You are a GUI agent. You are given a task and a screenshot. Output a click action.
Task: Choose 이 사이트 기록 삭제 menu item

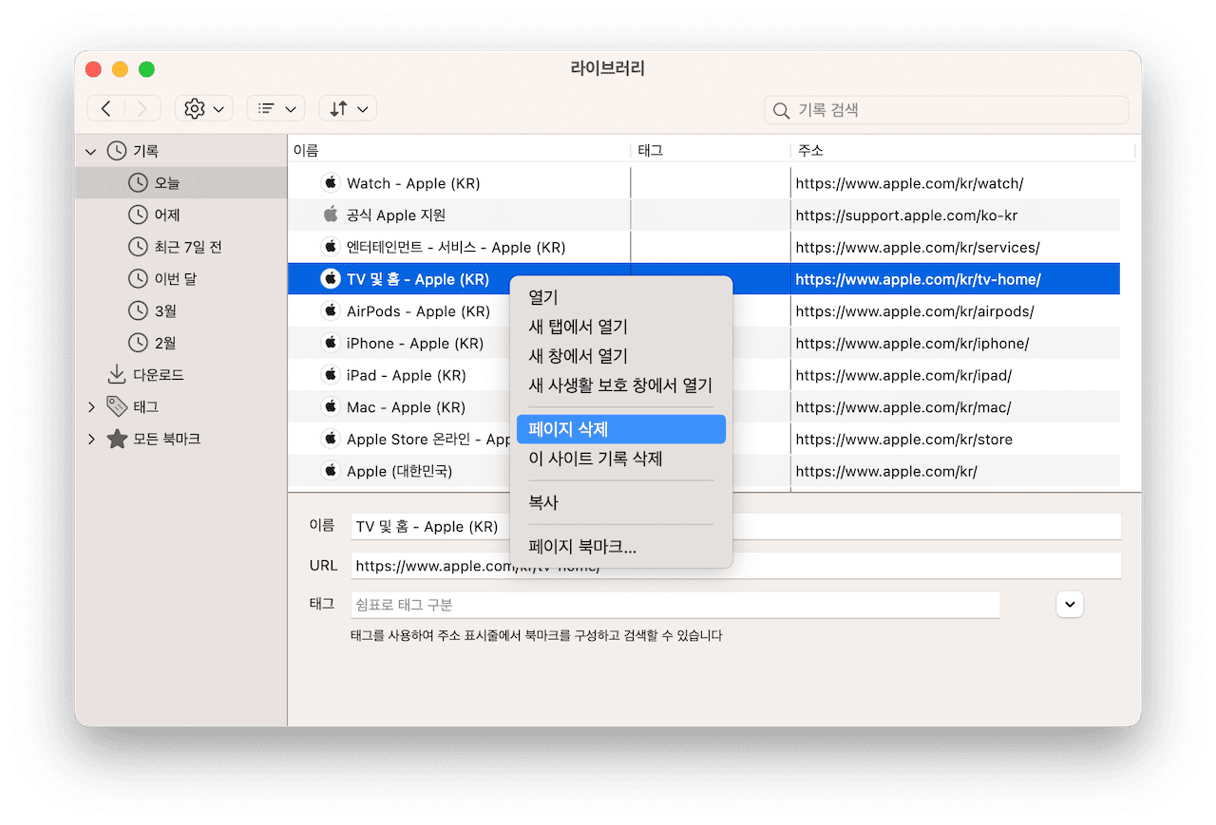tap(621, 458)
